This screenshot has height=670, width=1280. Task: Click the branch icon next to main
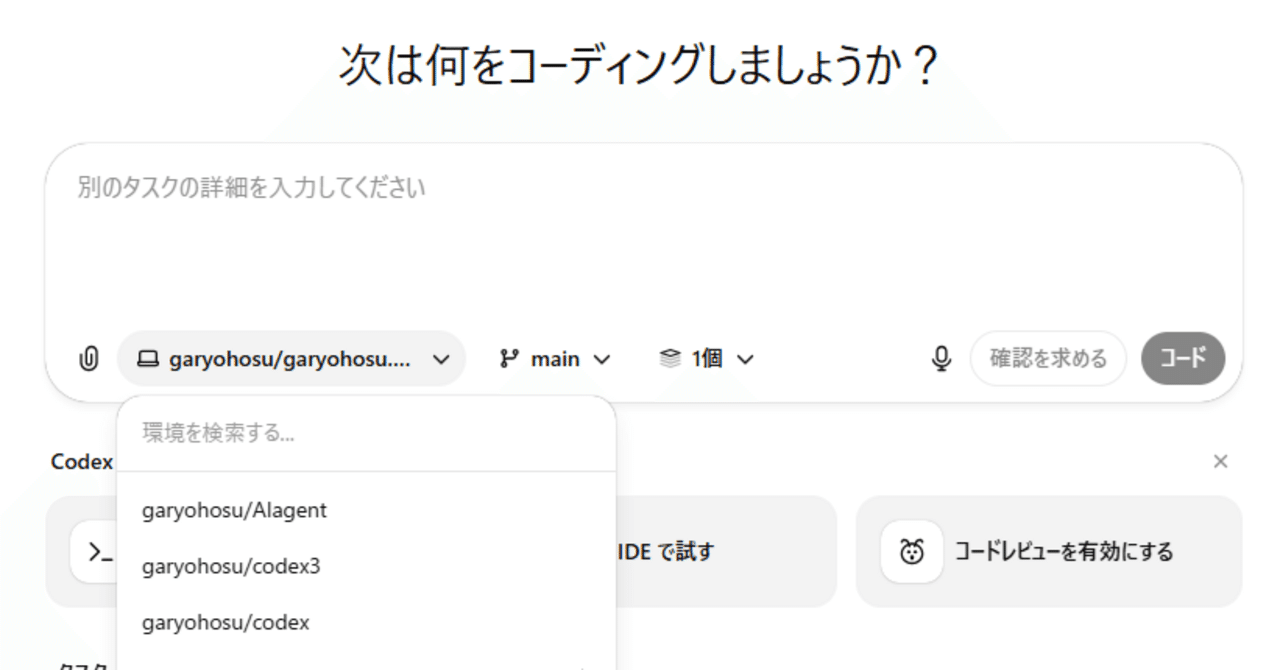click(x=510, y=358)
